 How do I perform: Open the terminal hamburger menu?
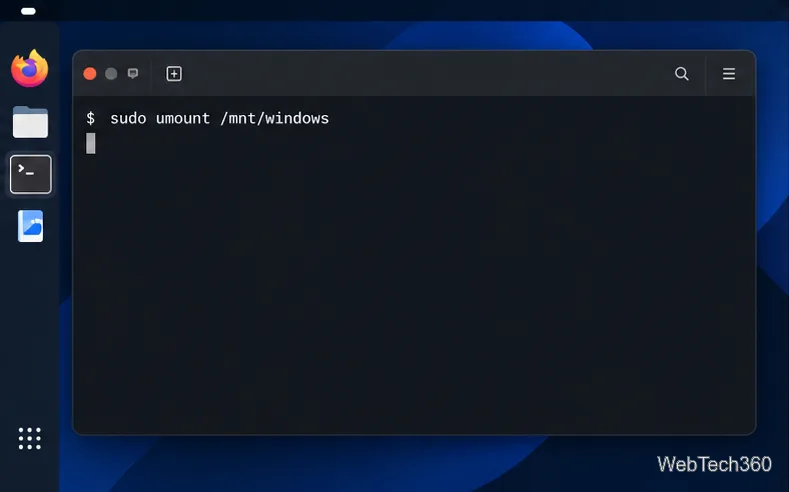click(729, 74)
